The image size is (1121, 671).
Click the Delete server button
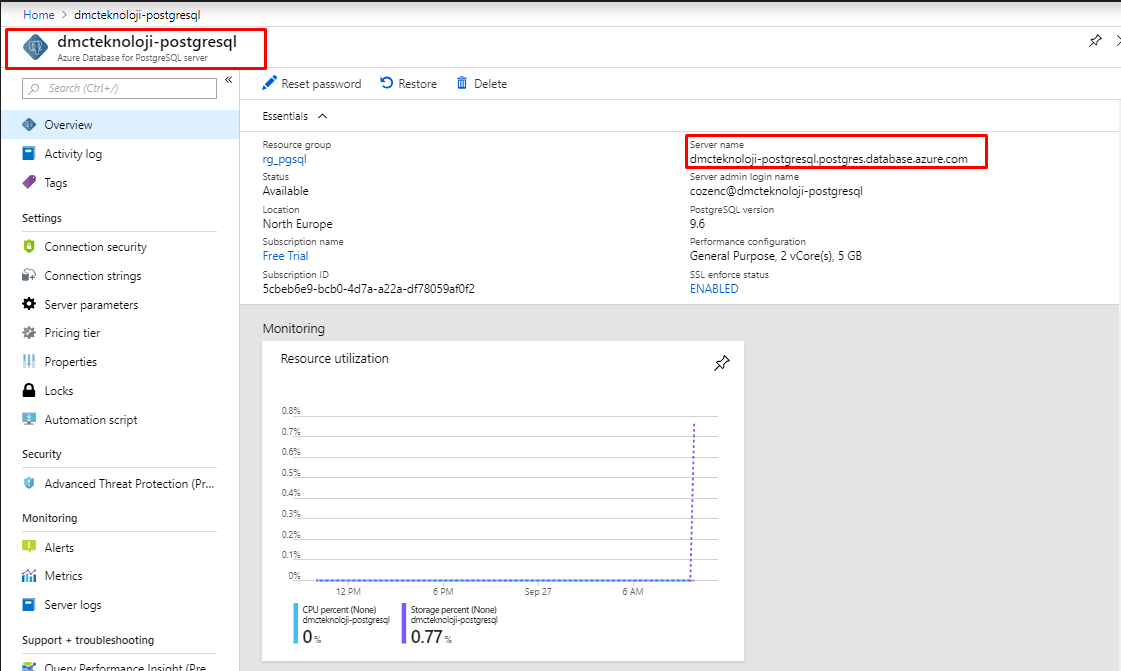point(482,84)
